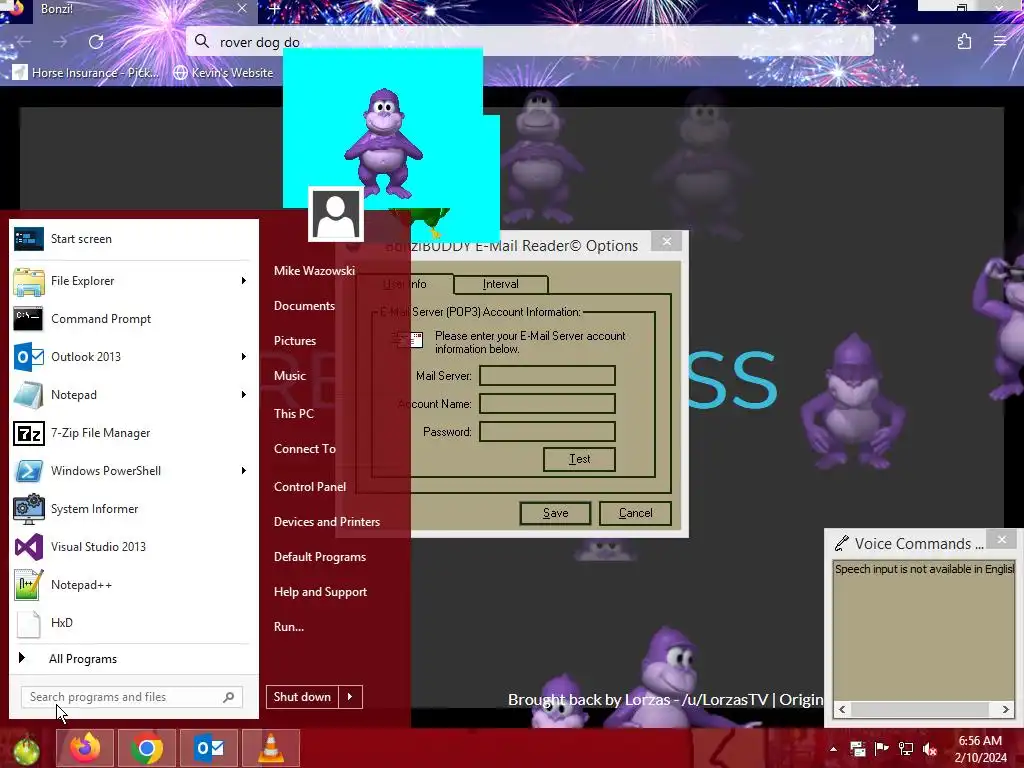Viewport: 1024px width, 768px height.
Task: Open Start screen from start menu
Action: [133, 239]
